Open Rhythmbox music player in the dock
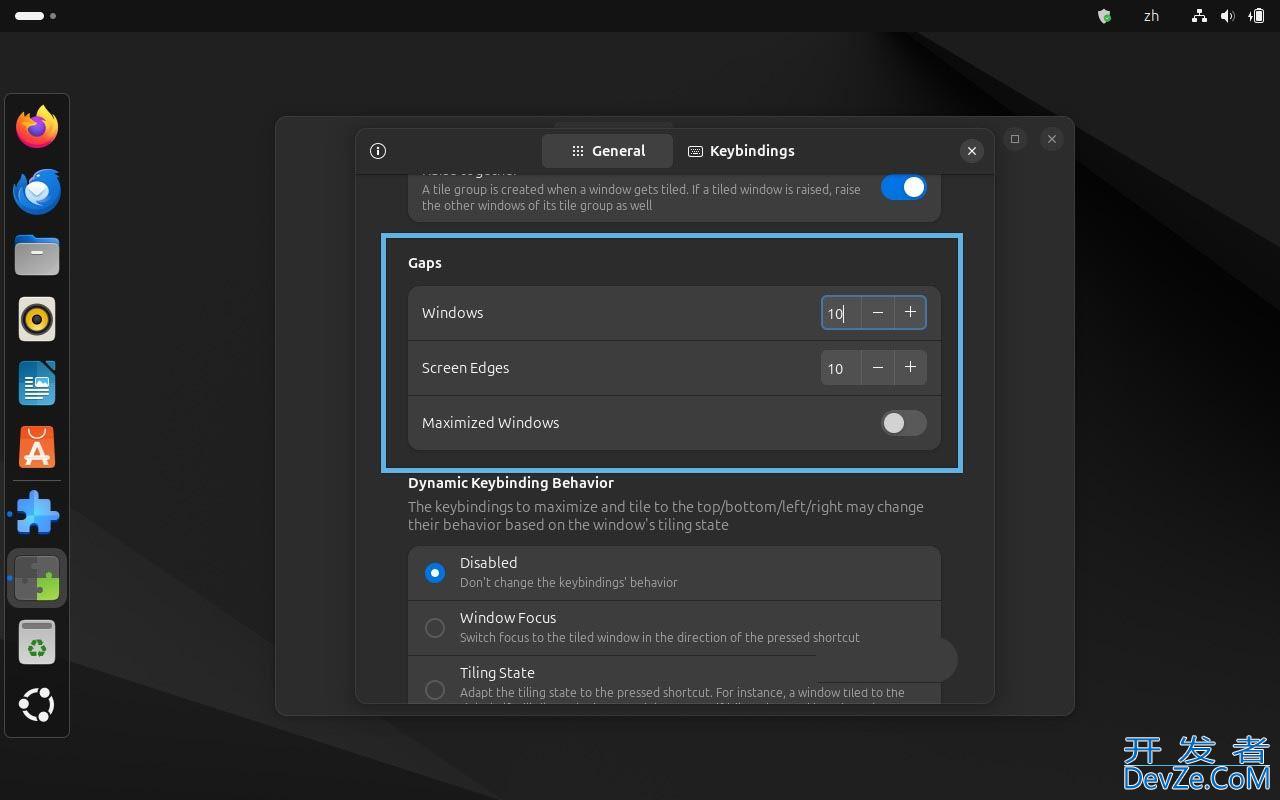Screen dimensions: 1280x800 37,319
